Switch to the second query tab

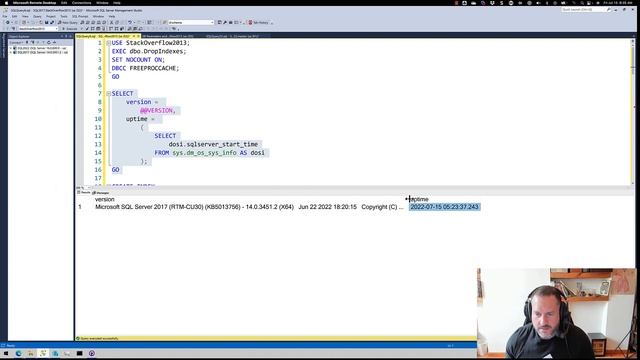click(x=167, y=36)
